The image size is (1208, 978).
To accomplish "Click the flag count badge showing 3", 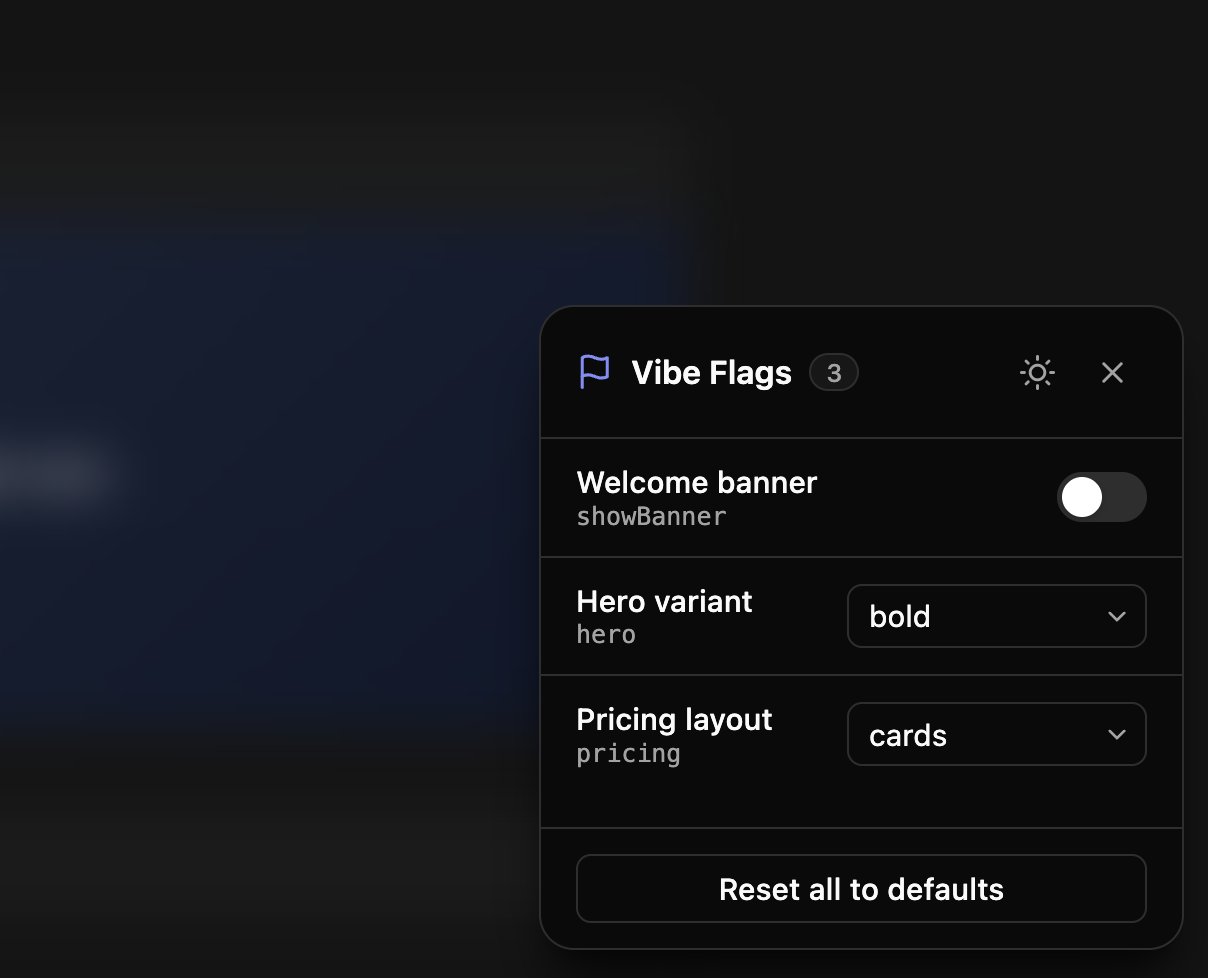I will click(x=833, y=372).
